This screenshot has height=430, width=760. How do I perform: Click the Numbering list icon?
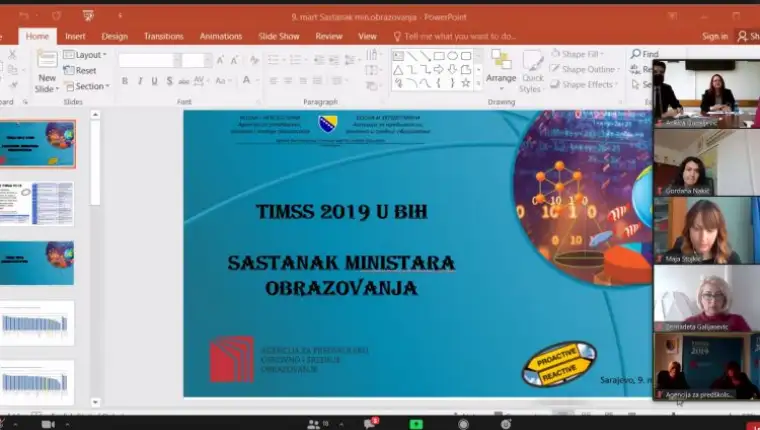[x=296, y=60]
